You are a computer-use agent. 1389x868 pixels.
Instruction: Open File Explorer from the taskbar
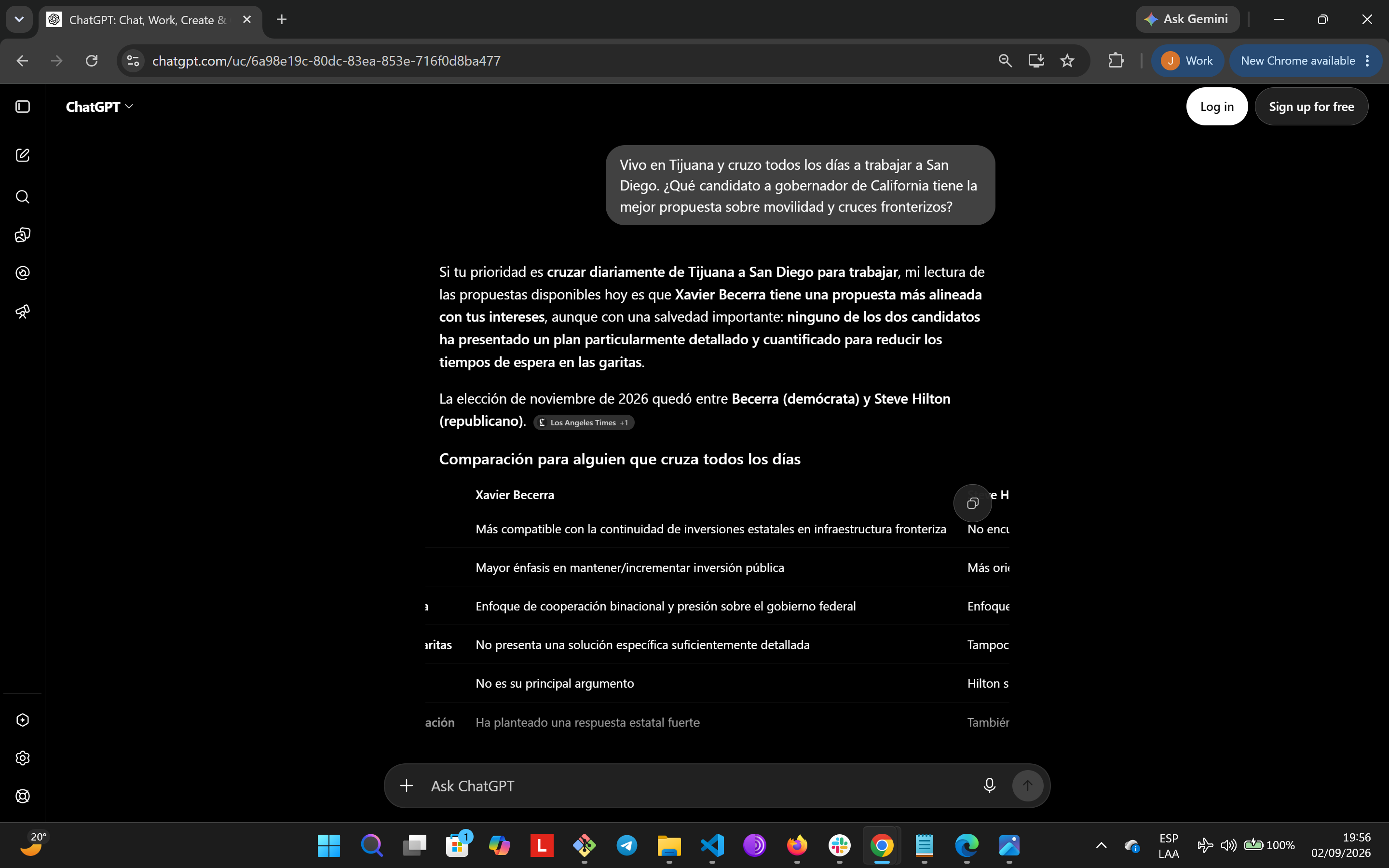tap(669, 846)
